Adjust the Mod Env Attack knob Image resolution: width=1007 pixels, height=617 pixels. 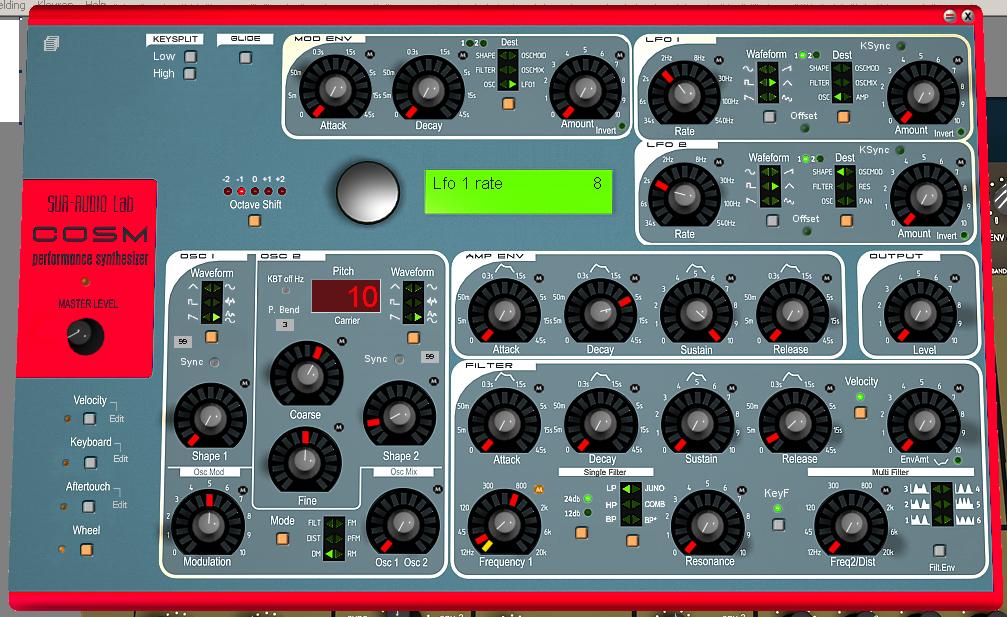coord(335,88)
